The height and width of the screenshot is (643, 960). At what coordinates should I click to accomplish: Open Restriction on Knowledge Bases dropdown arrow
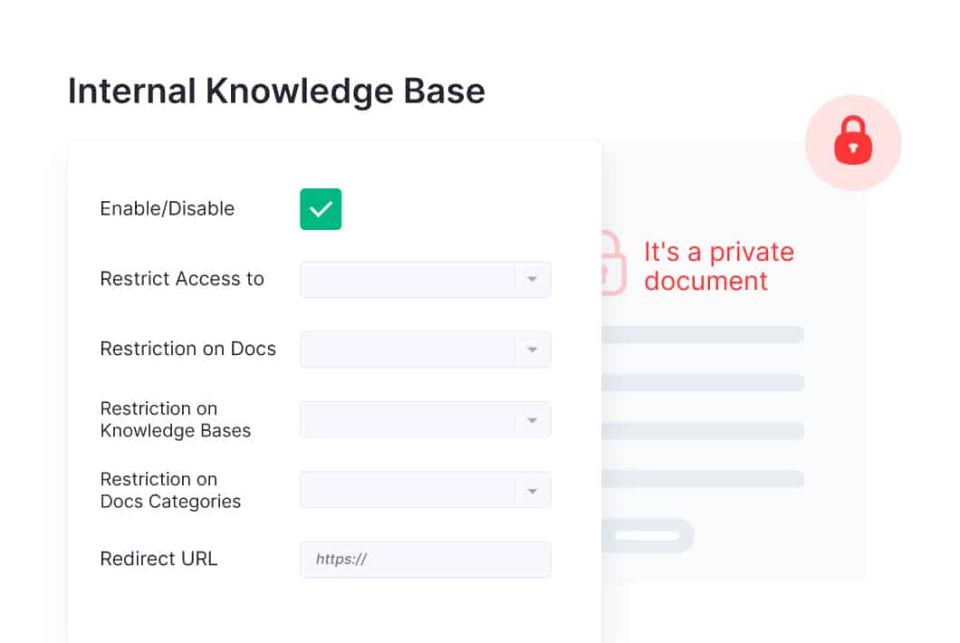[x=532, y=420]
